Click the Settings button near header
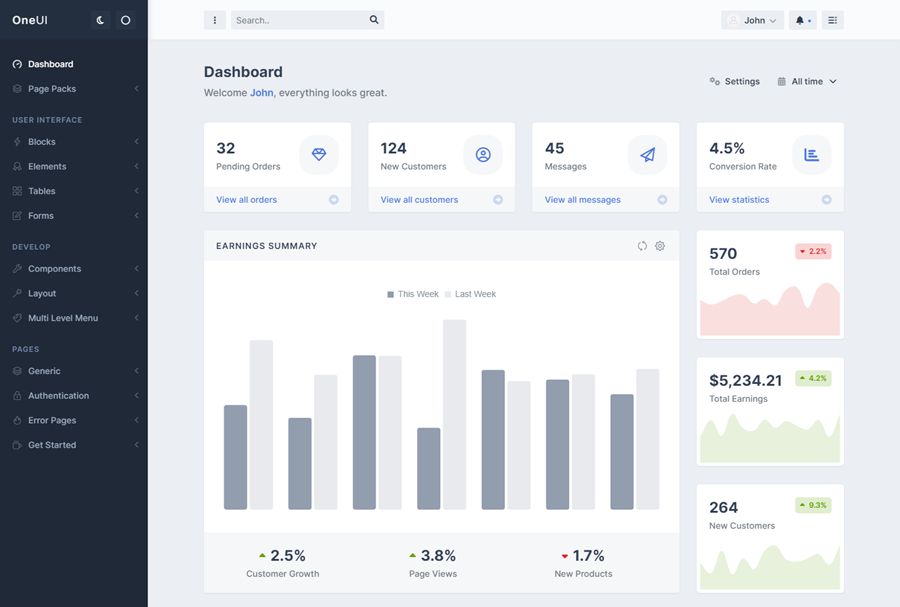This screenshot has width=900, height=607. pos(735,82)
